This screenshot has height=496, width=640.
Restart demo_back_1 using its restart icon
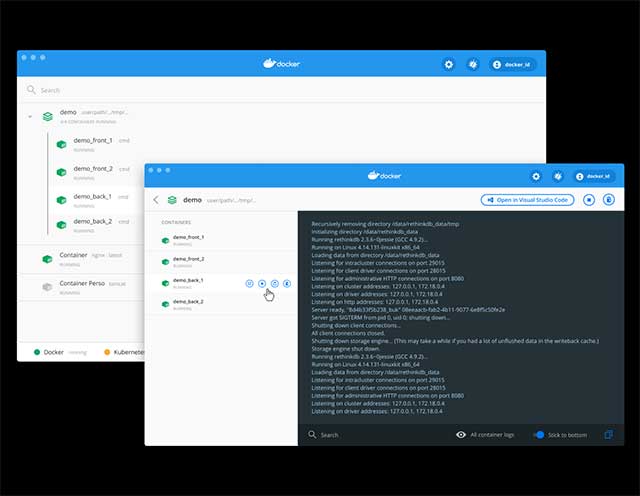point(275,283)
